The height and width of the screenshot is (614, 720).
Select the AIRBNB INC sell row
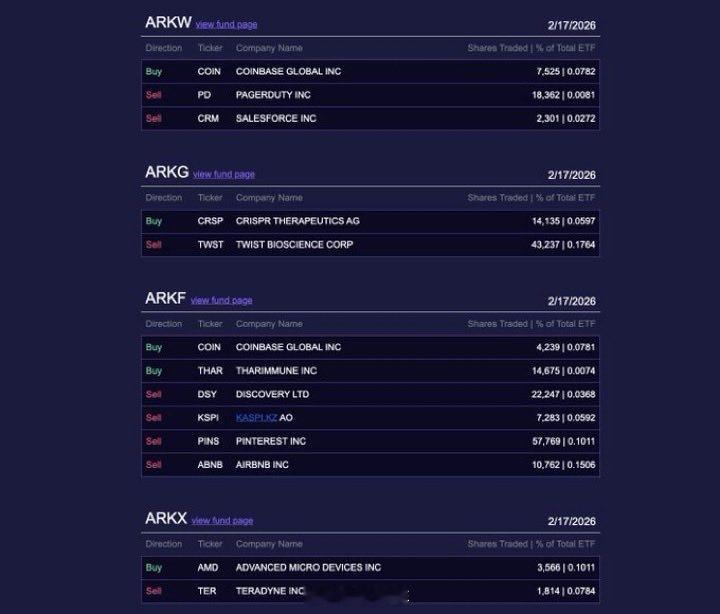[x=371, y=465]
